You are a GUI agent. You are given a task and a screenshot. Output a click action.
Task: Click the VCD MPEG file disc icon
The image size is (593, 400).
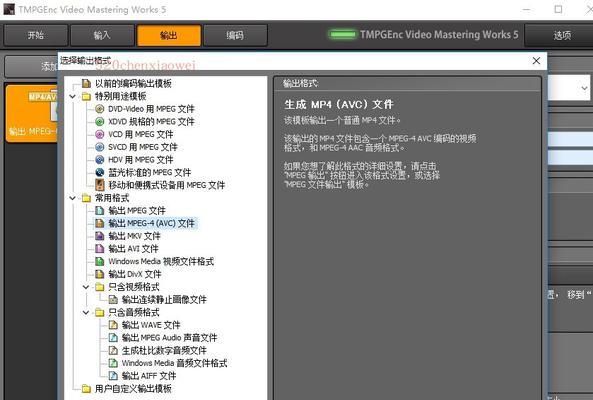[99, 134]
